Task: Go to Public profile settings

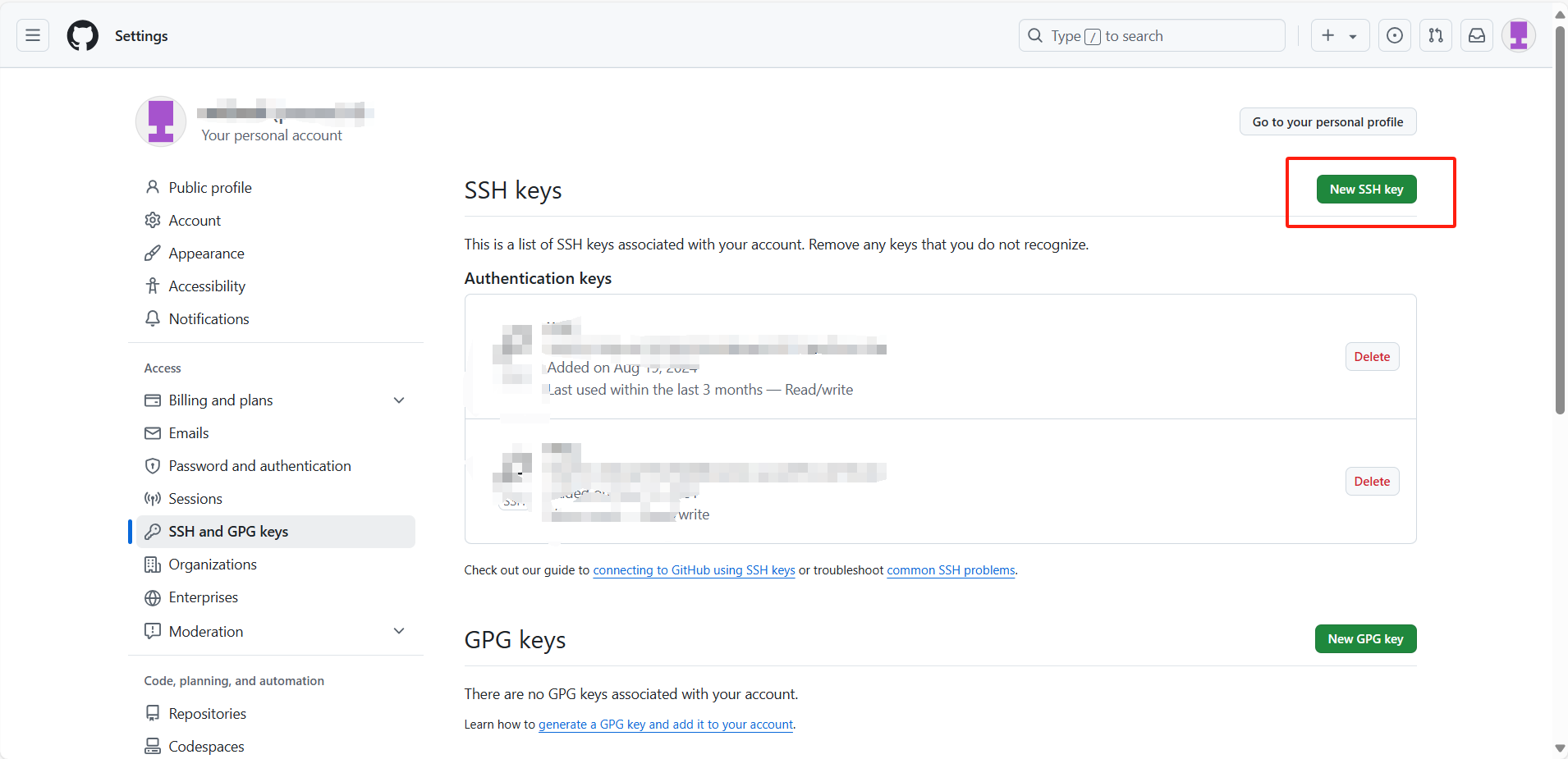Action: (210, 188)
